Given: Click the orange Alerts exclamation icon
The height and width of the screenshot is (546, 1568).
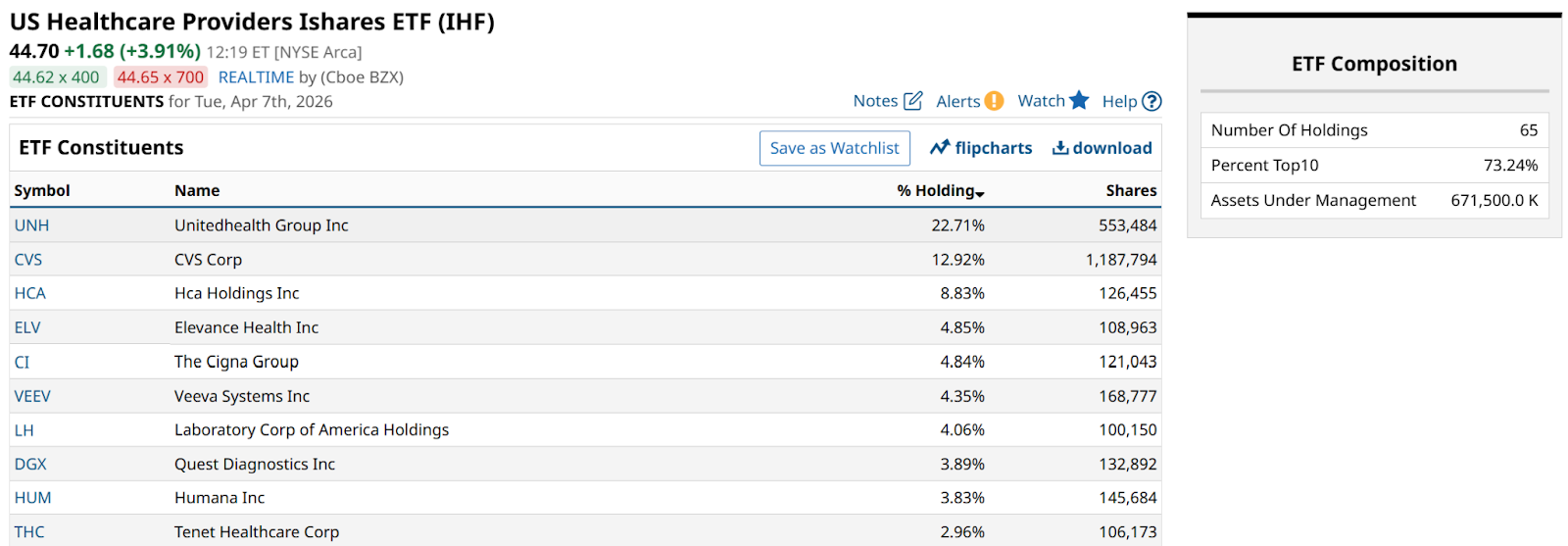Looking at the screenshot, I should (994, 101).
